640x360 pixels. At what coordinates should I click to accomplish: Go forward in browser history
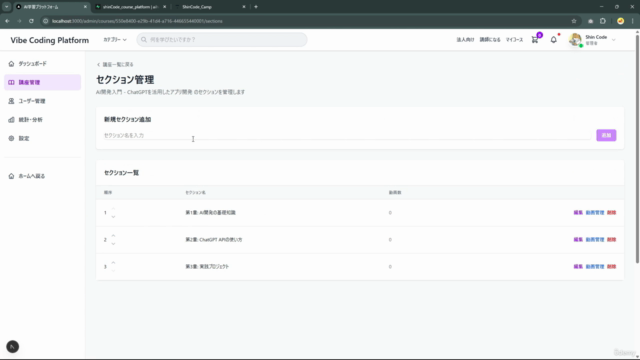(x=19, y=21)
